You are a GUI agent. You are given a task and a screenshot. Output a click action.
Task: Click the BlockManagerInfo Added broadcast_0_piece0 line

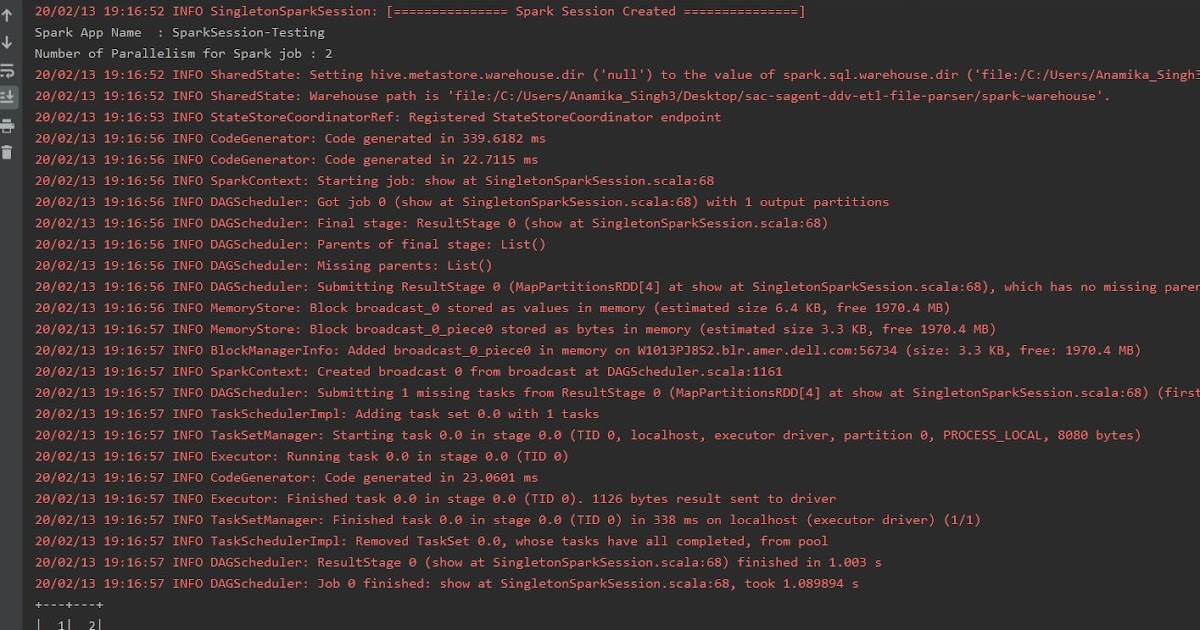[587, 351]
